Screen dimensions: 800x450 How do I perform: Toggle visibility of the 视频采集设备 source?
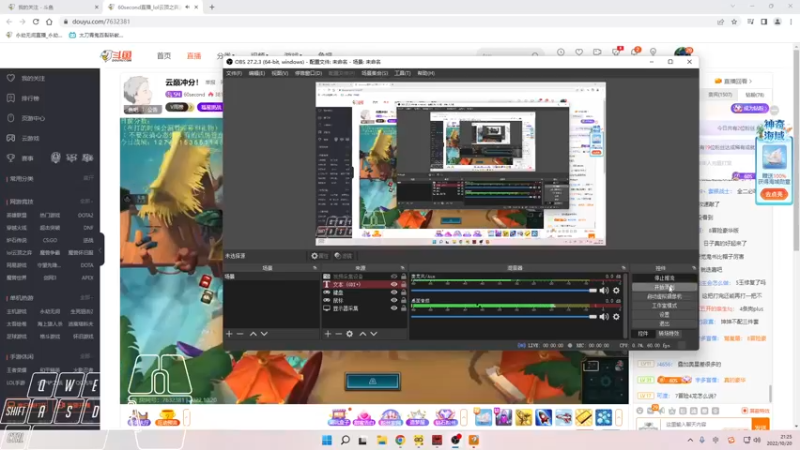coord(394,277)
